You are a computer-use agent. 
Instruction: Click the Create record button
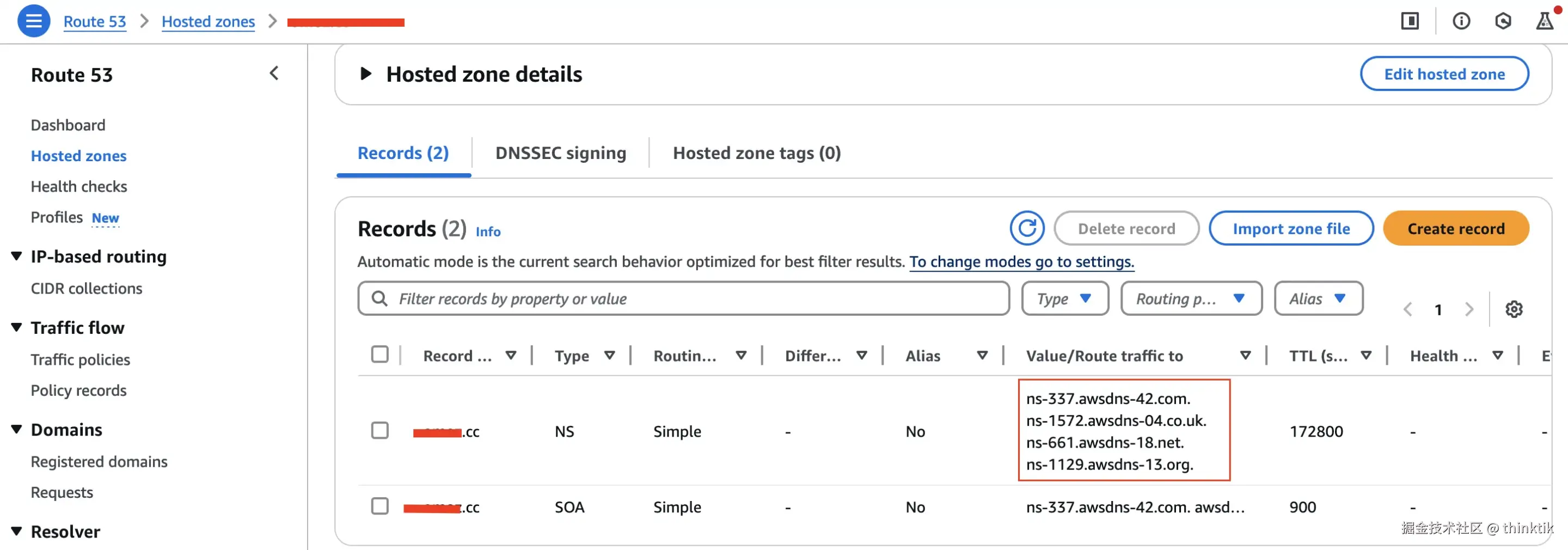(1455, 228)
